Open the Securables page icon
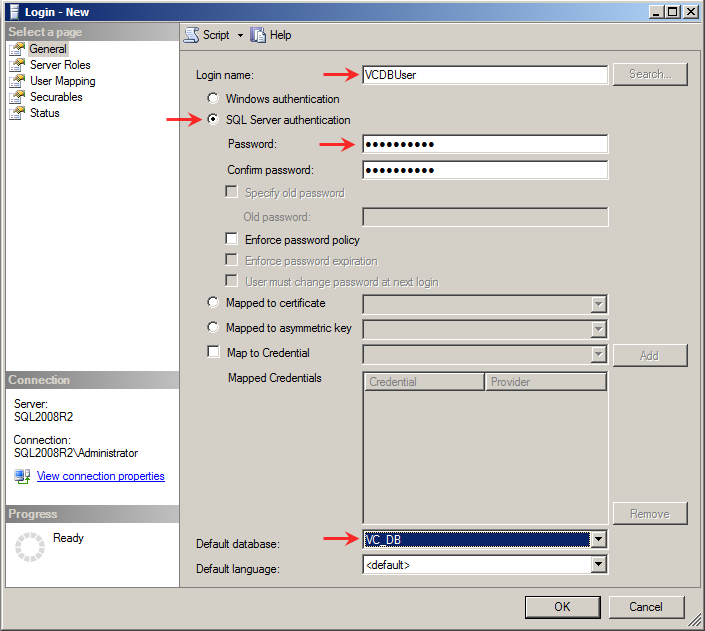 point(17,97)
